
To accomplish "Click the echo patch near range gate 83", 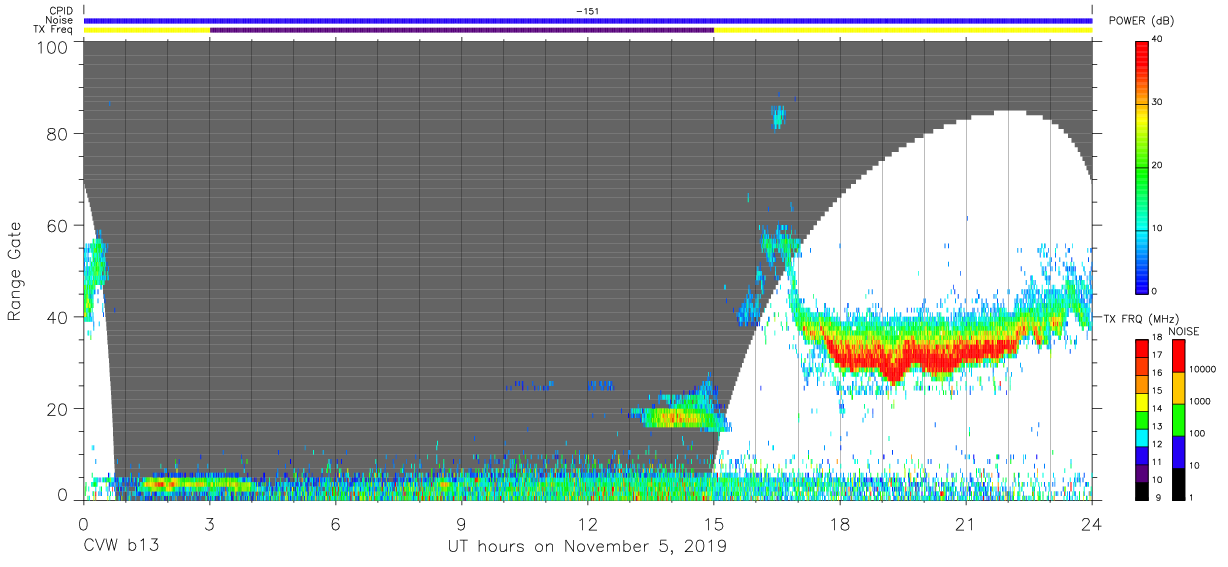I will pyautogui.click(x=778, y=117).
